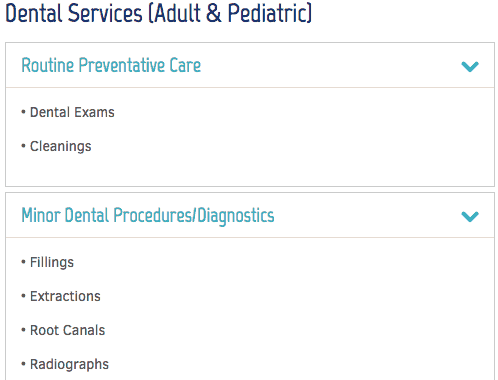The height and width of the screenshot is (380, 498).
Task: Click the Dental Exams list item
Action: [x=72, y=112]
